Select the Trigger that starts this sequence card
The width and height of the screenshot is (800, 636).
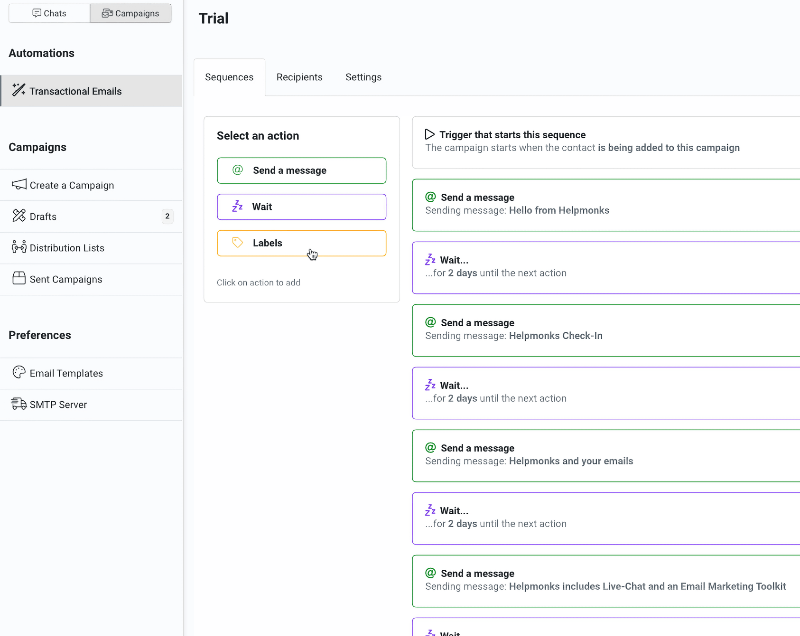coord(606,142)
